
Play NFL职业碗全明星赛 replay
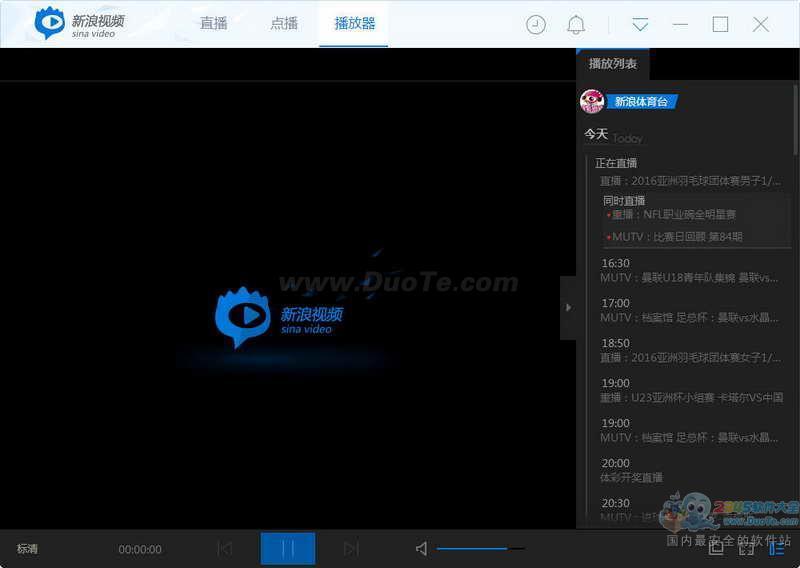[x=674, y=214]
